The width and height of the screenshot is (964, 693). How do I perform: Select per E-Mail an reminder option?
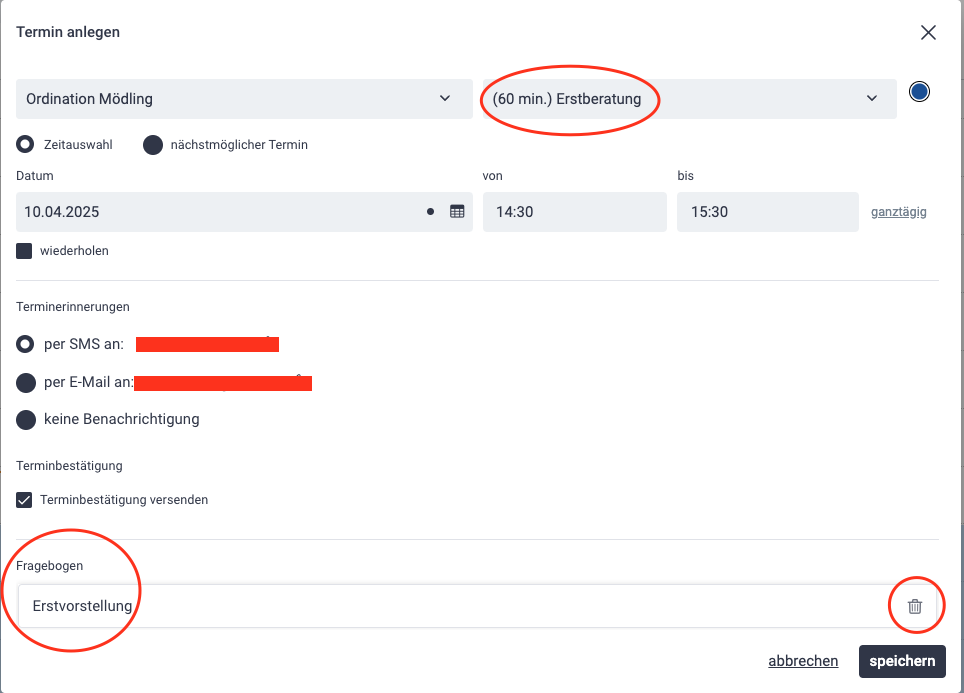(x=26, y=382)
